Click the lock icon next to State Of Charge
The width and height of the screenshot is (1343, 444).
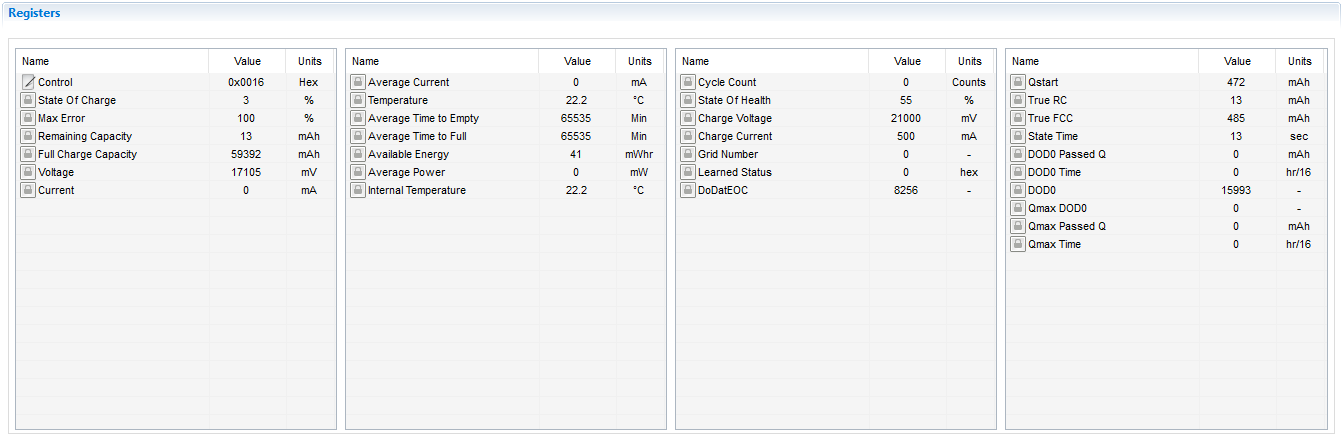pyautogui.click(x=28, y=100)
